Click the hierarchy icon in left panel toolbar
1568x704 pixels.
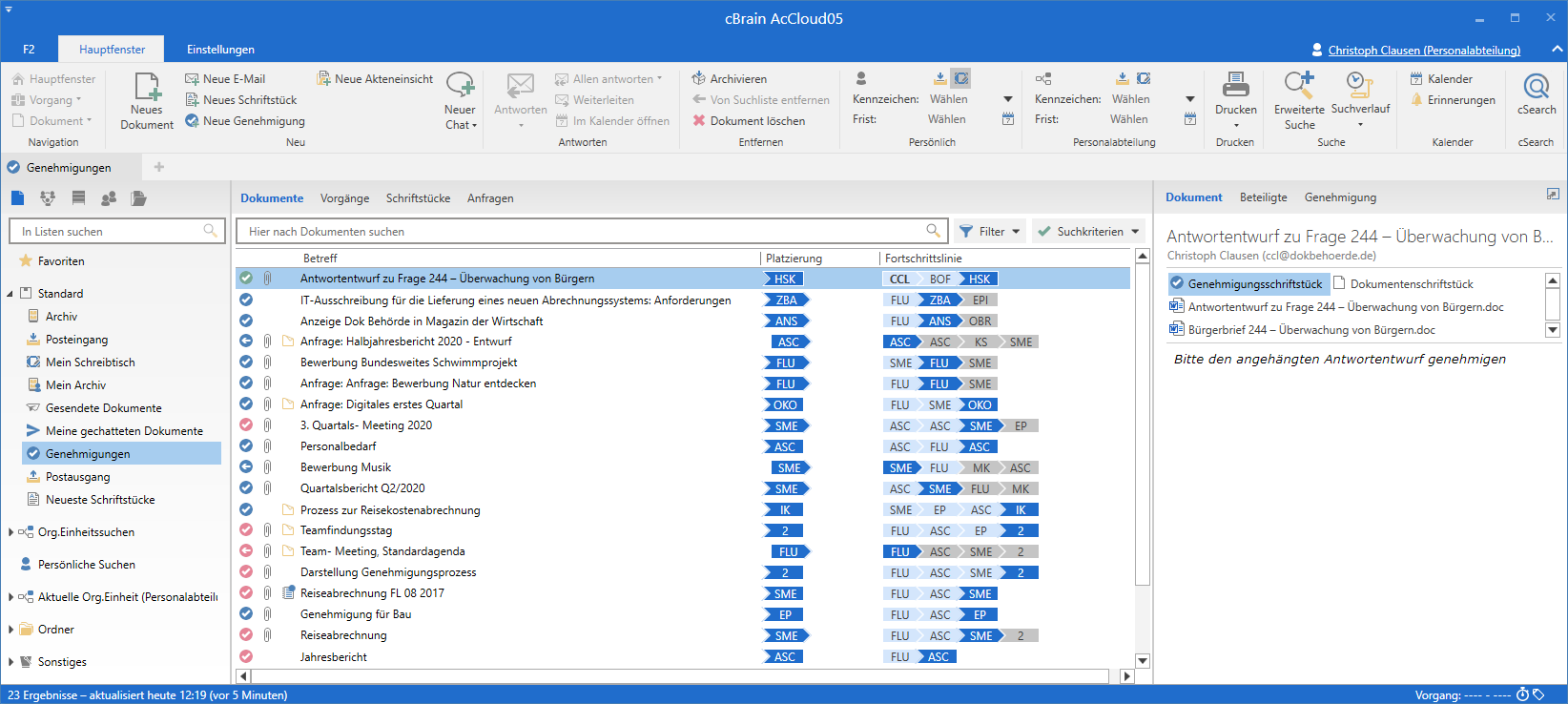(48, 198)
